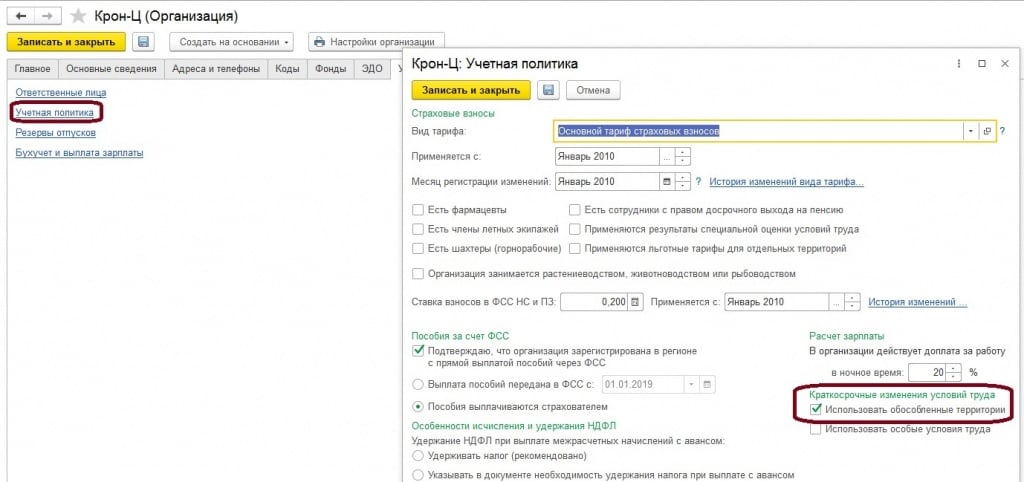Switch to the Основные сведения tab

[110, 69]
